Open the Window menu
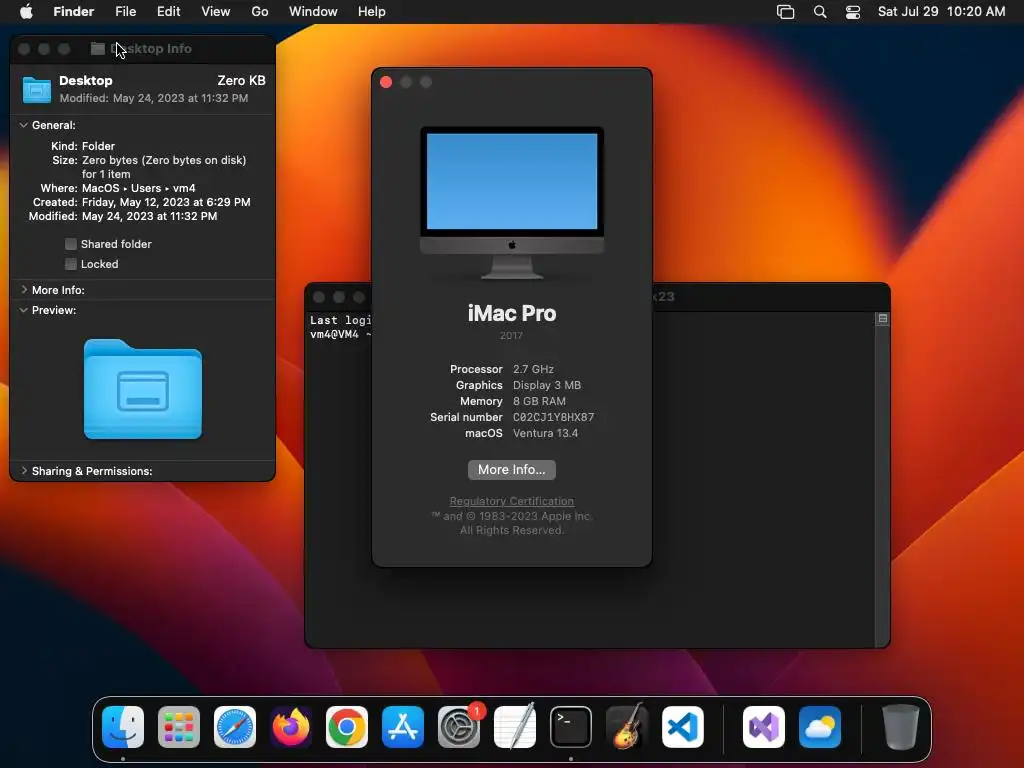 [x=313, y=12]
